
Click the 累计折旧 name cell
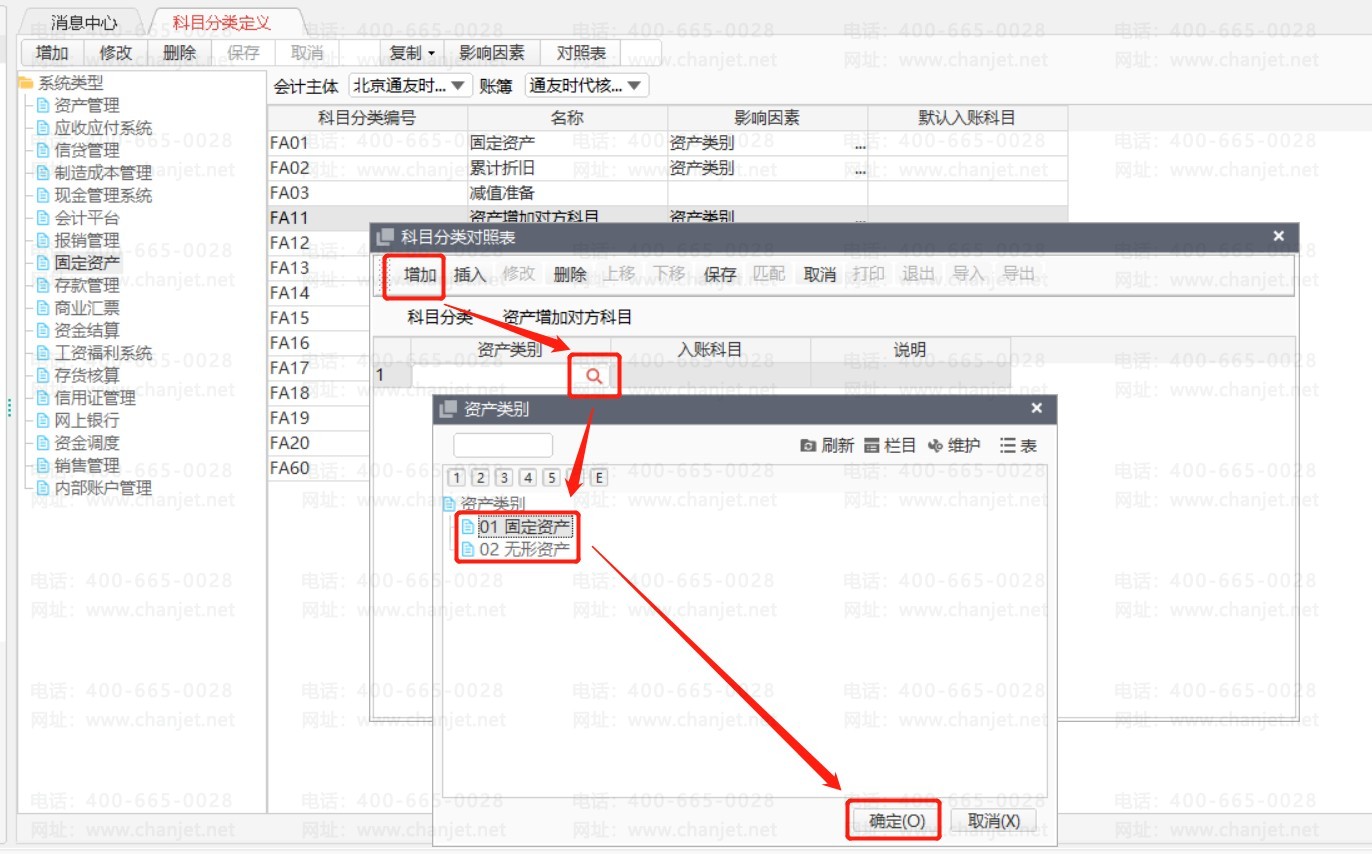(x=567, y=168)
